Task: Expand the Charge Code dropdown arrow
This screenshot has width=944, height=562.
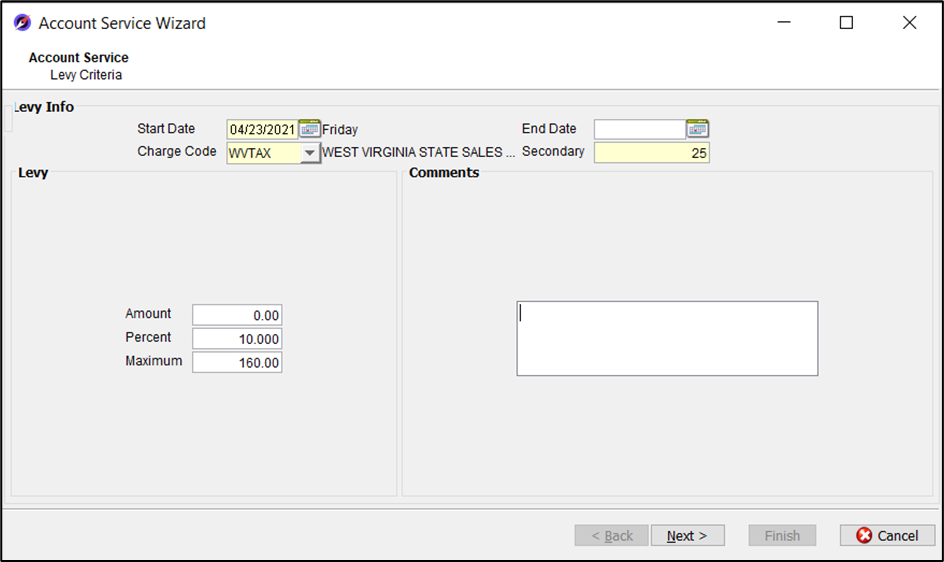Action: (x=310, y=153)
